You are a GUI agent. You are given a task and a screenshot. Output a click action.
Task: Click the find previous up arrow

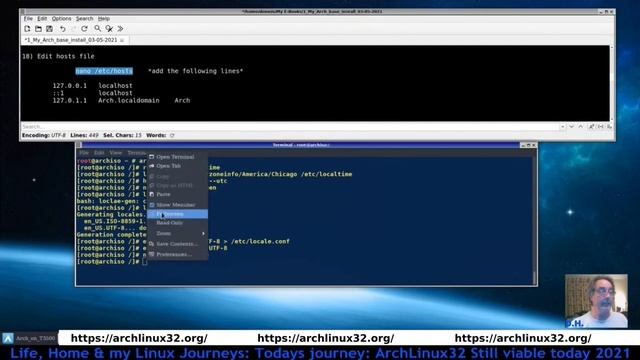click(x=580, y=127)
